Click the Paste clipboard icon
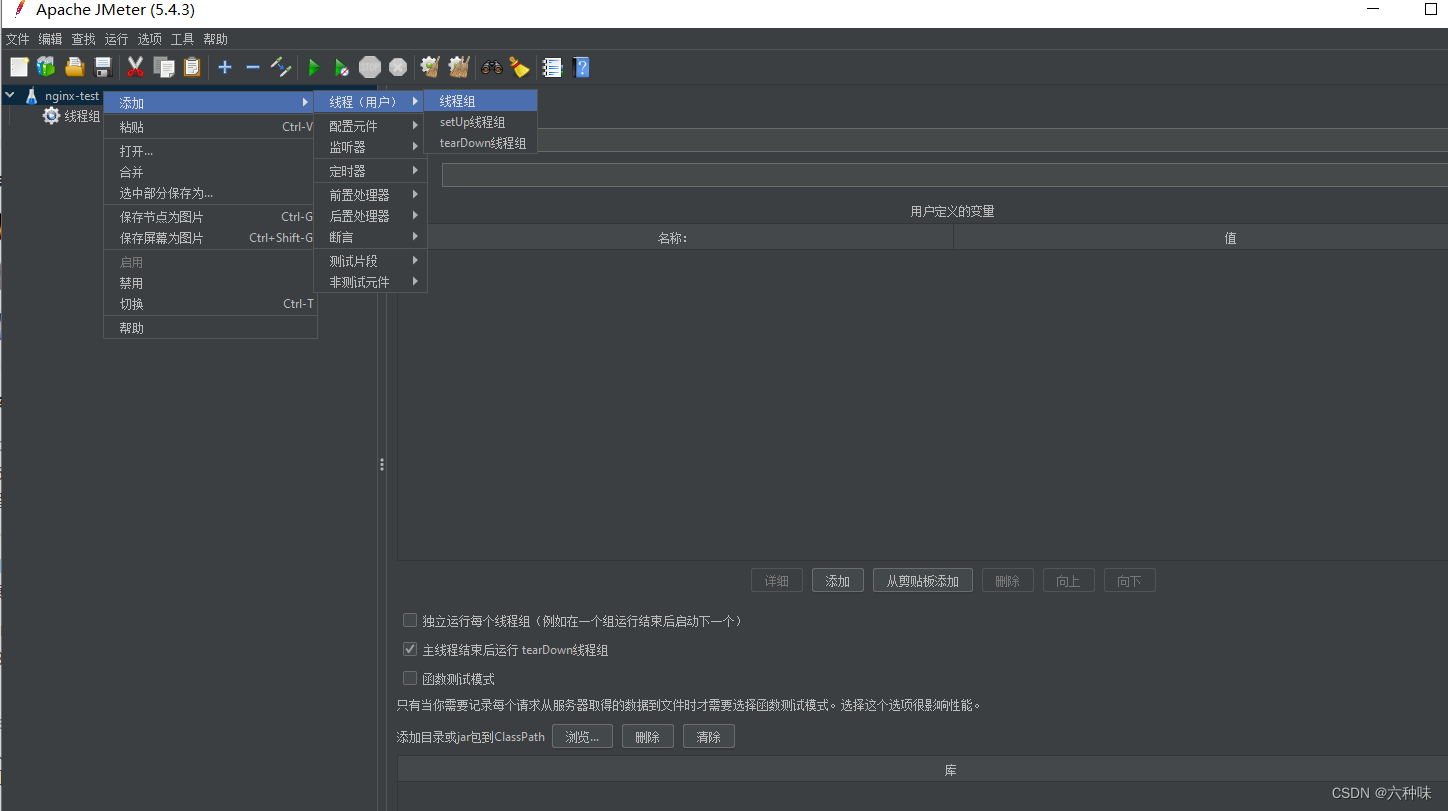 coord(191,67)
